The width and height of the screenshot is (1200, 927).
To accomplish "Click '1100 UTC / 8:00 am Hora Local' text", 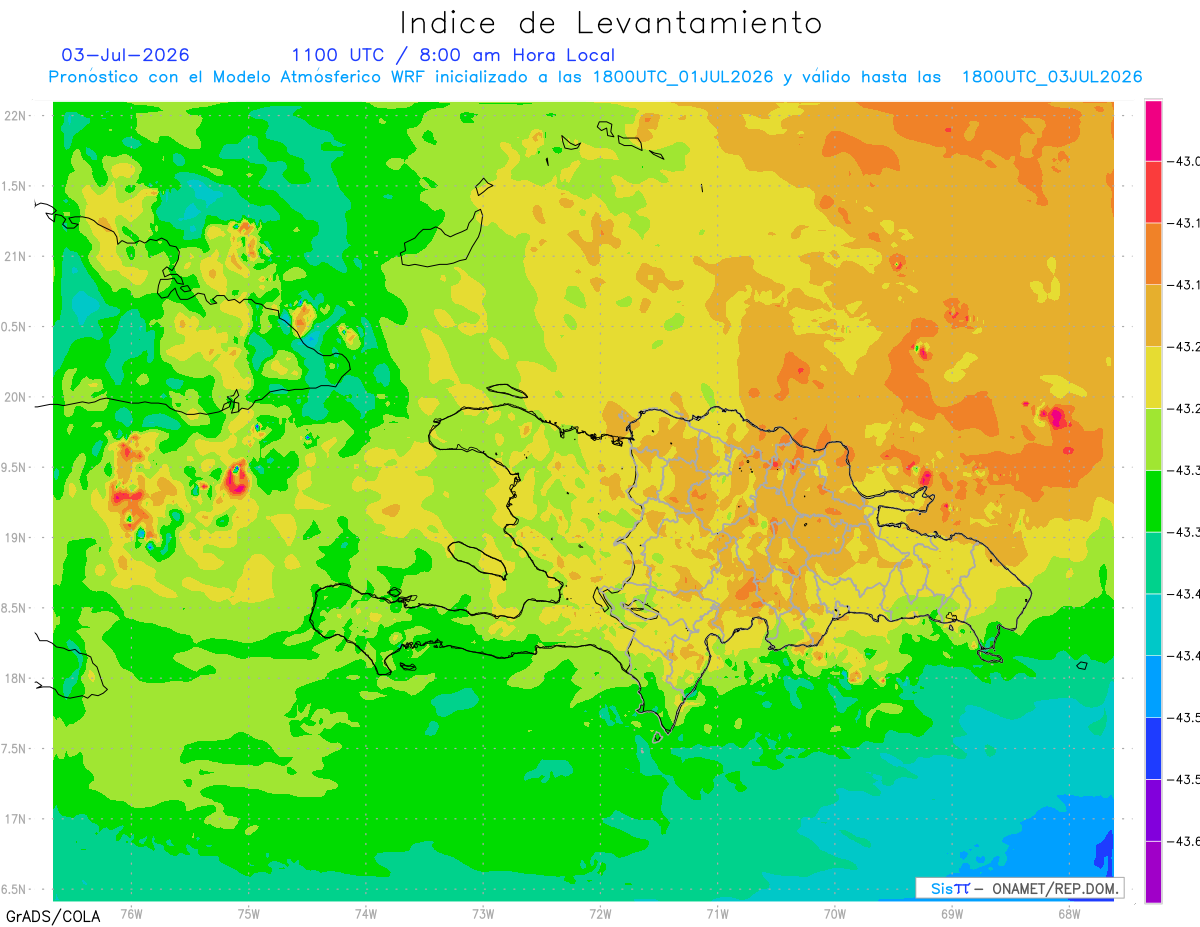I will [x=453, y=55].
